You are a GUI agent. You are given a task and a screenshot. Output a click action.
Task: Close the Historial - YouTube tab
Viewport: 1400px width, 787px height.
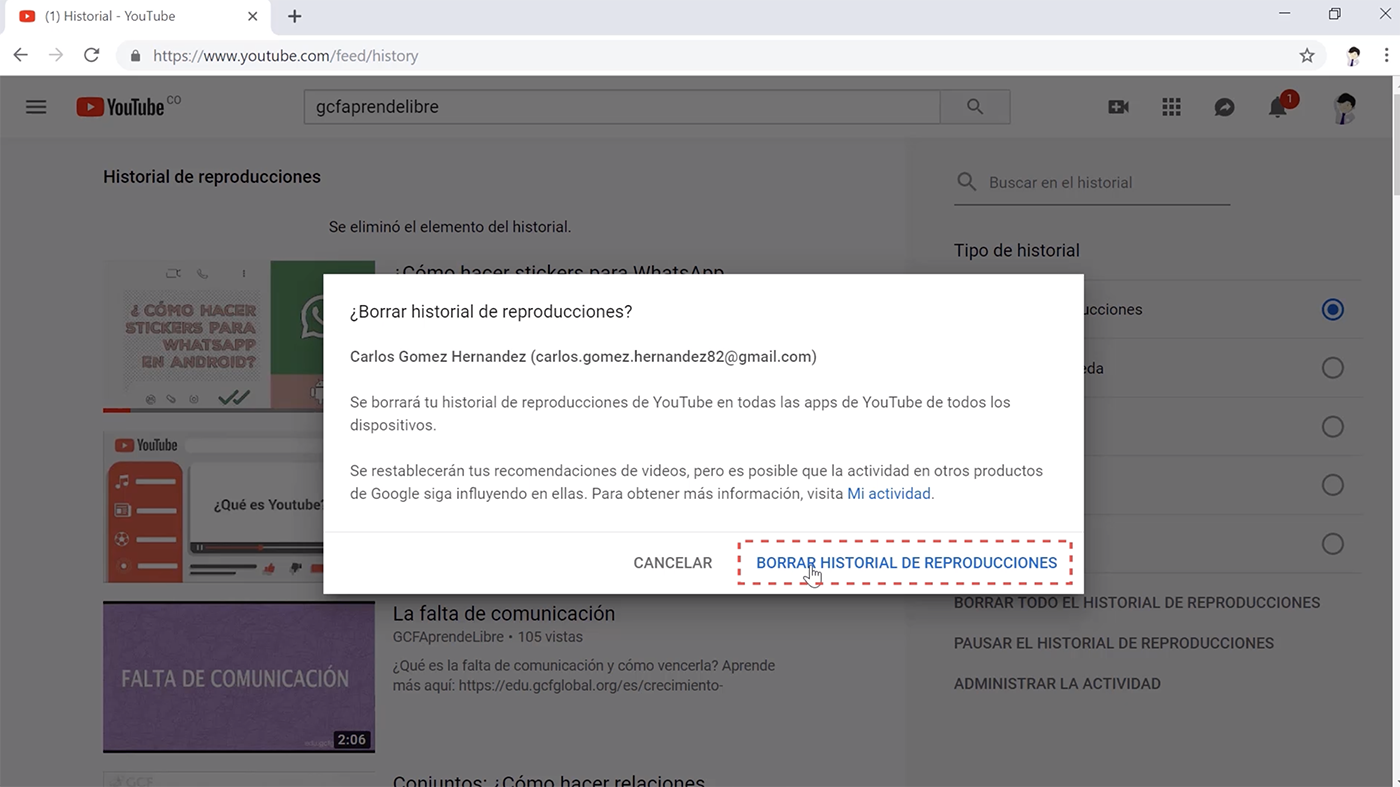pos(253,16)
